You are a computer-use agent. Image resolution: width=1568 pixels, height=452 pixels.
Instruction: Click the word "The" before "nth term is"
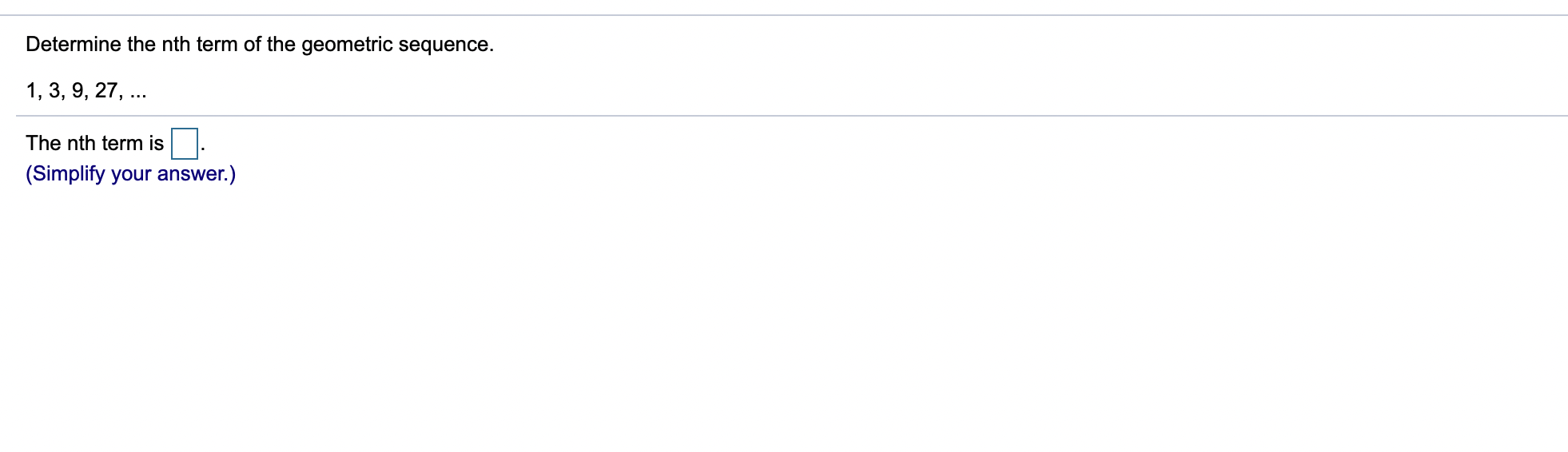[43, 144]
